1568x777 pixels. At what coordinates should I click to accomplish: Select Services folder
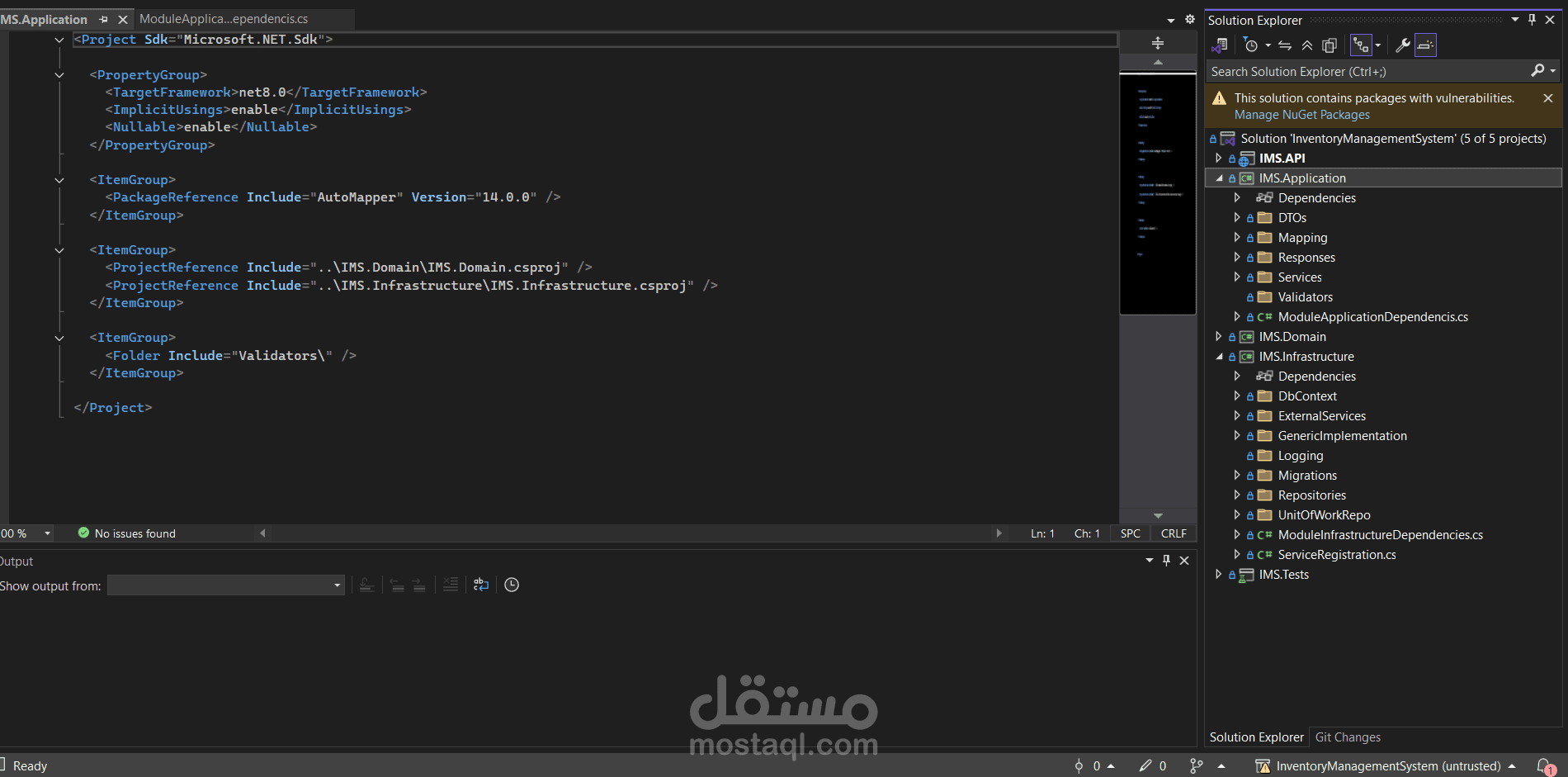tap(1300, 277)
